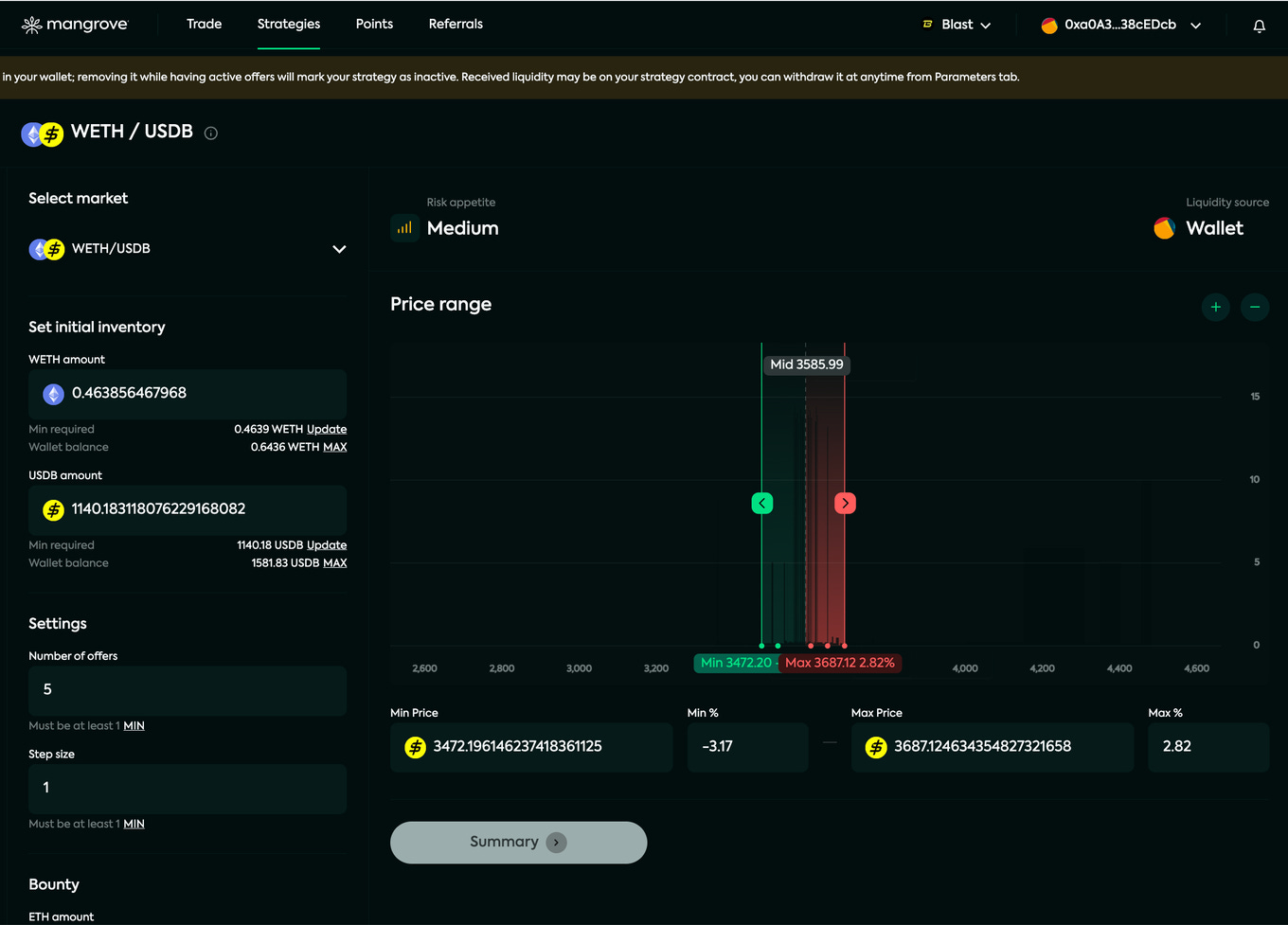Click the Min % input showing -3.17
Viewport: 1288px width, 925px height.
(x=747, y=747)
